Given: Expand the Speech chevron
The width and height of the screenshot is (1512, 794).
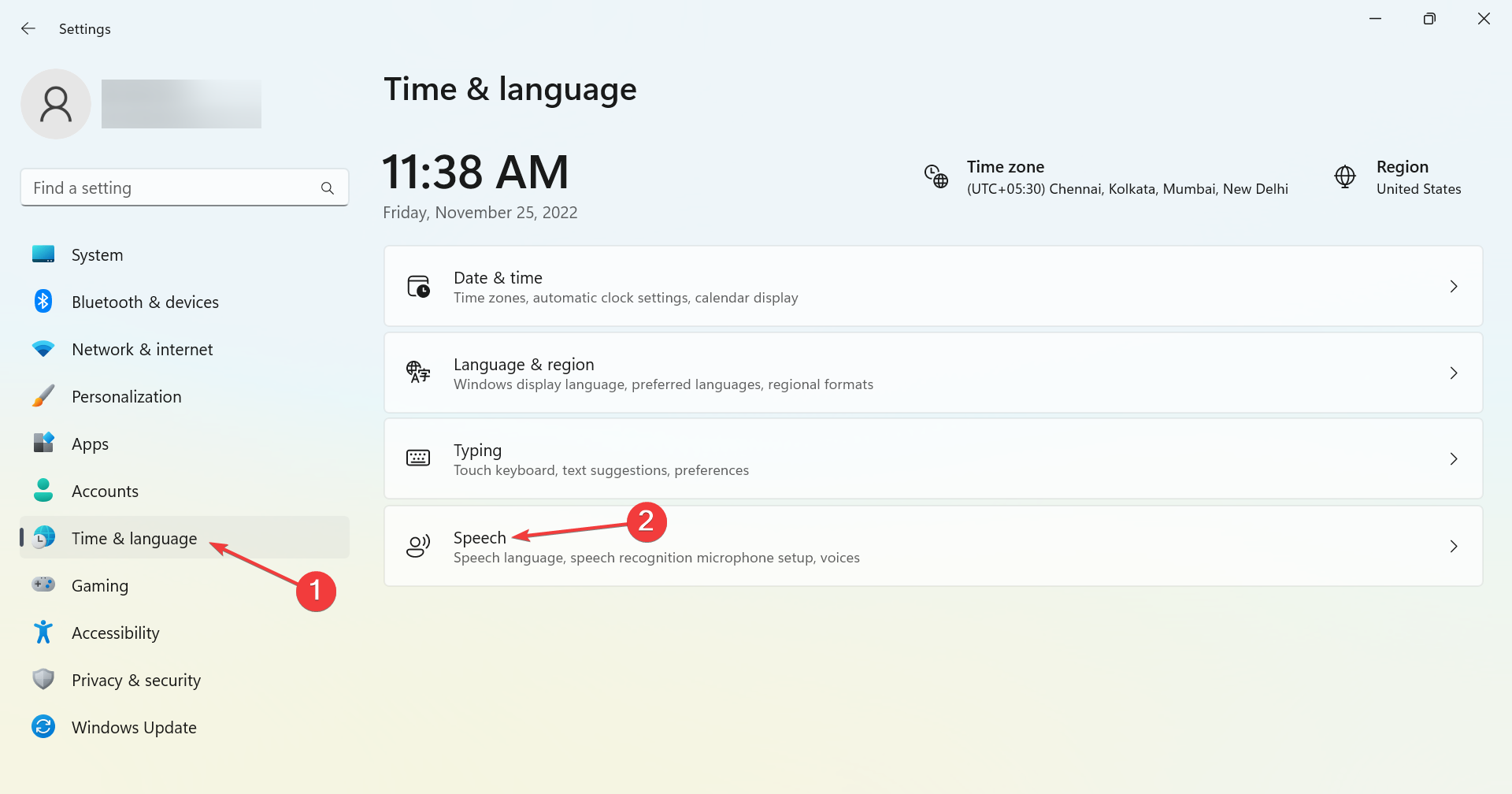Looking at the screenshot, I should tap(1454, 546).
